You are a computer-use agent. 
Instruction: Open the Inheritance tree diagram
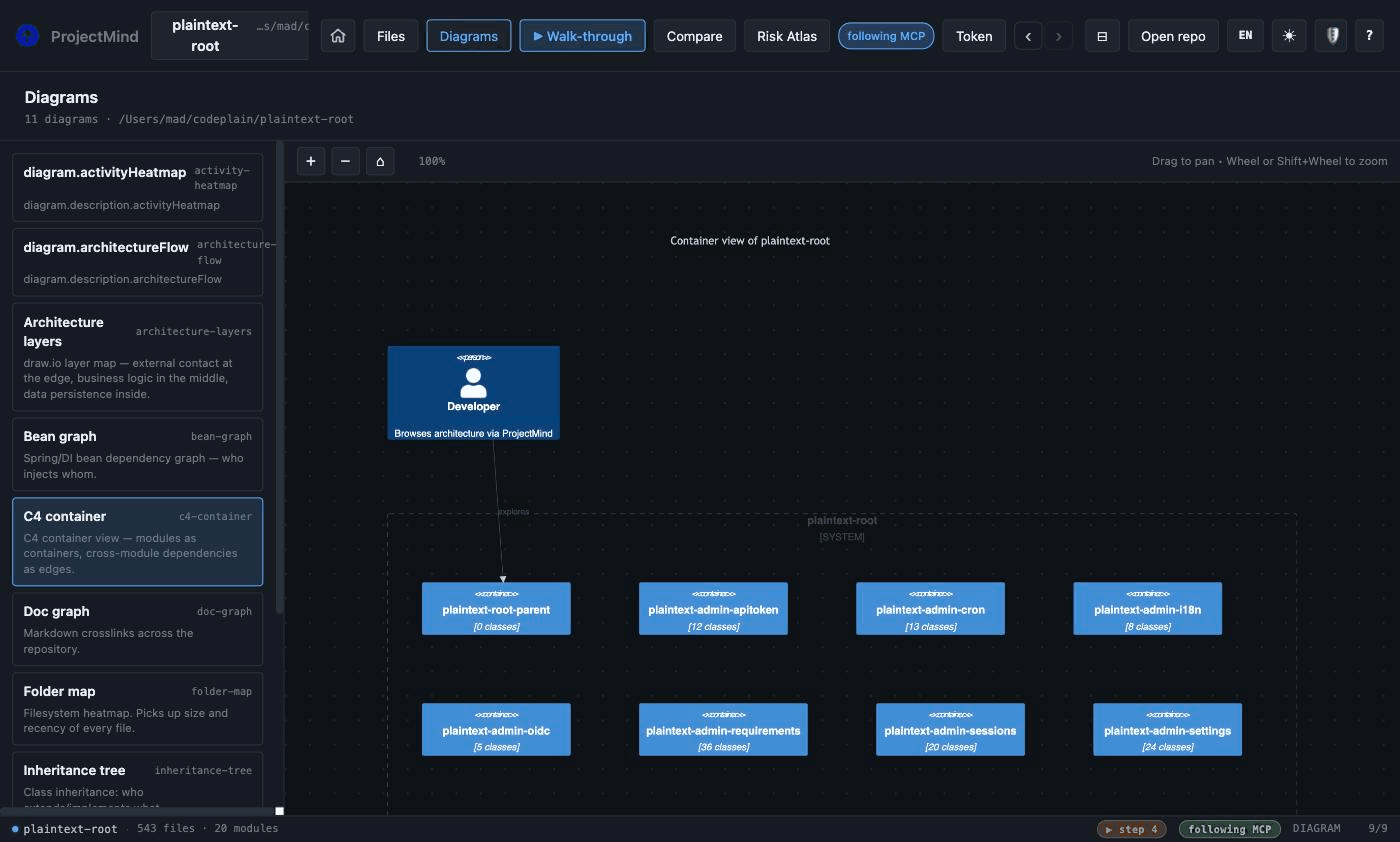point(137,780)
